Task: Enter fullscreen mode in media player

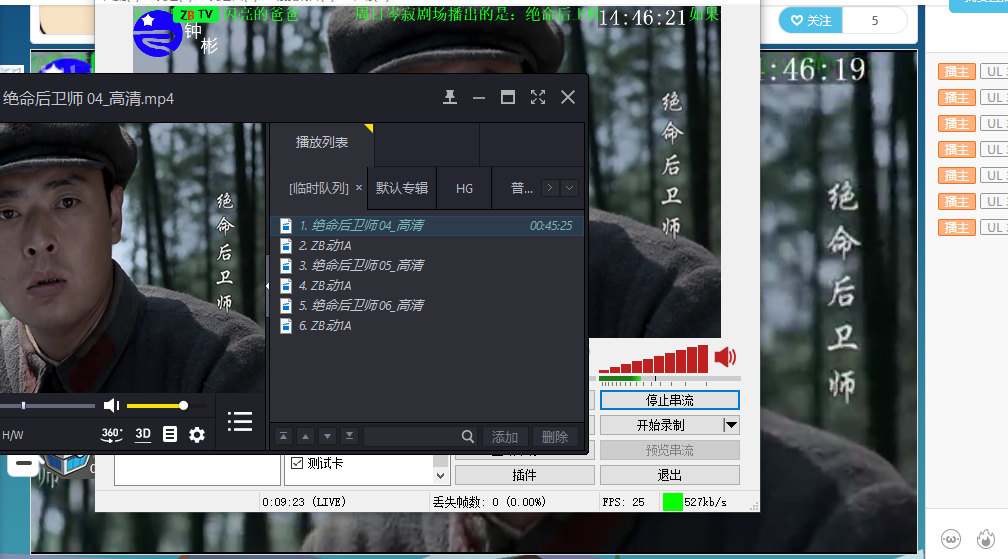Action: (x=538, y=97)
